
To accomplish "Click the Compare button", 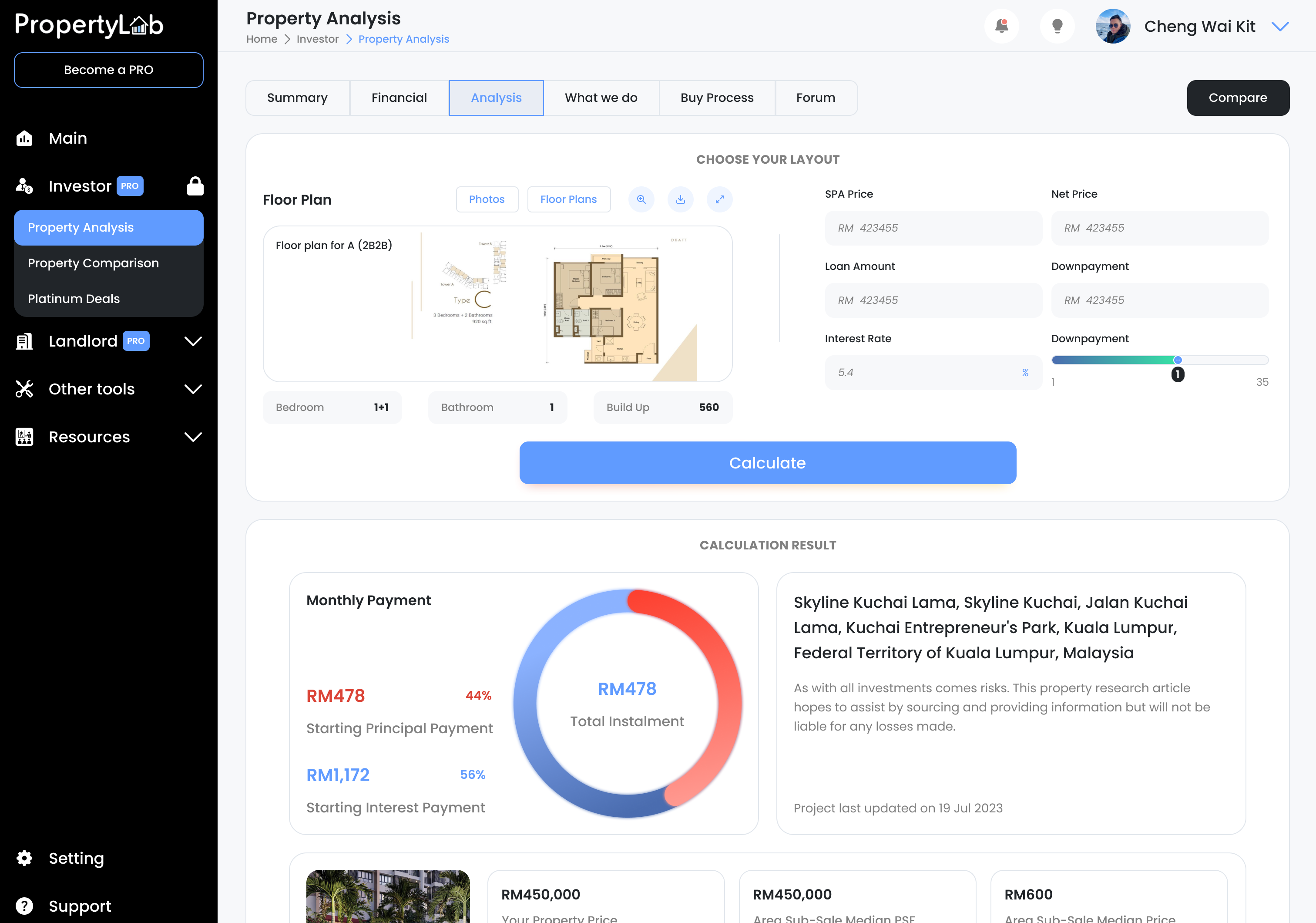I will [1238, 98].
